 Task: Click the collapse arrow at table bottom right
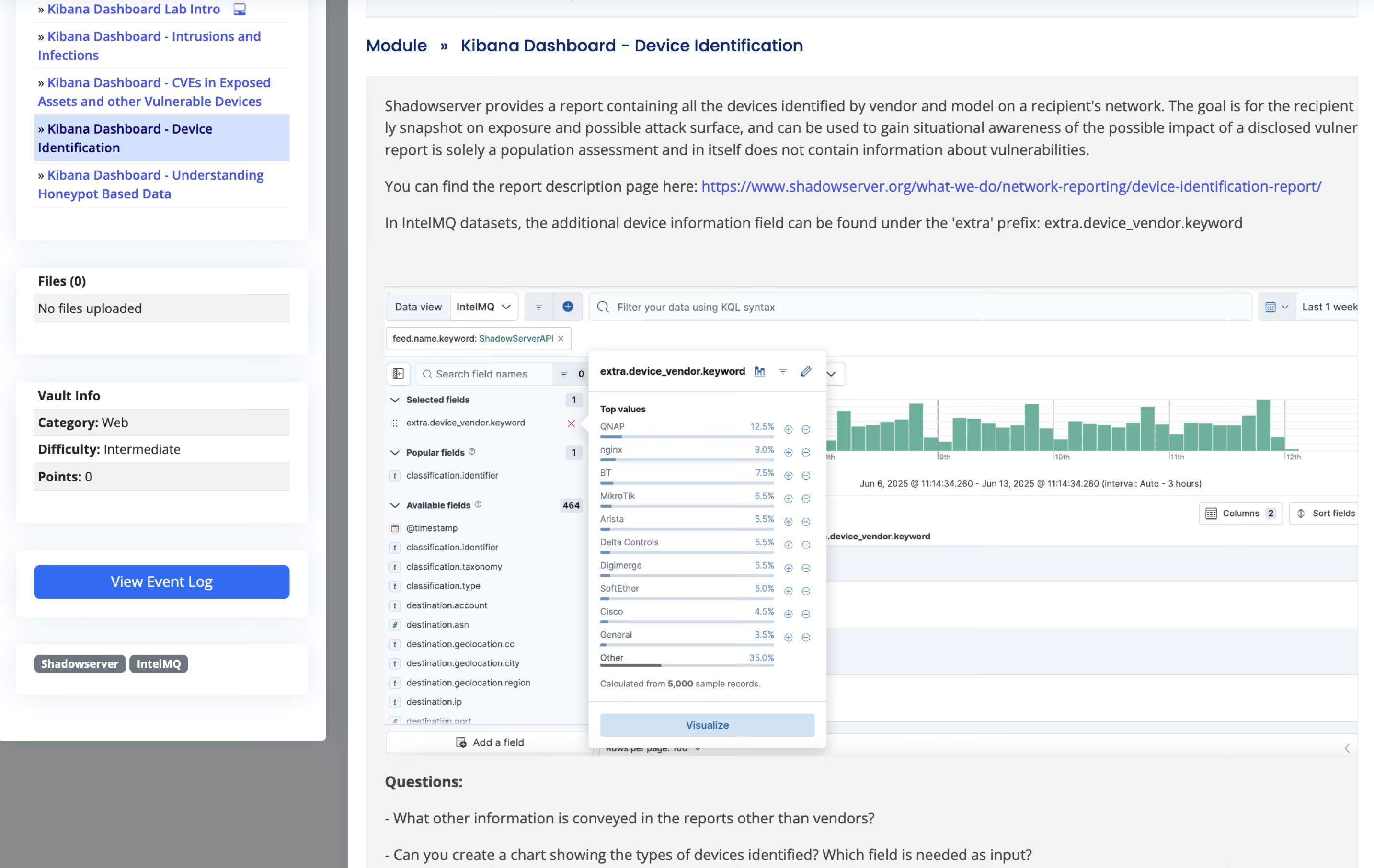coord(1347,748)
